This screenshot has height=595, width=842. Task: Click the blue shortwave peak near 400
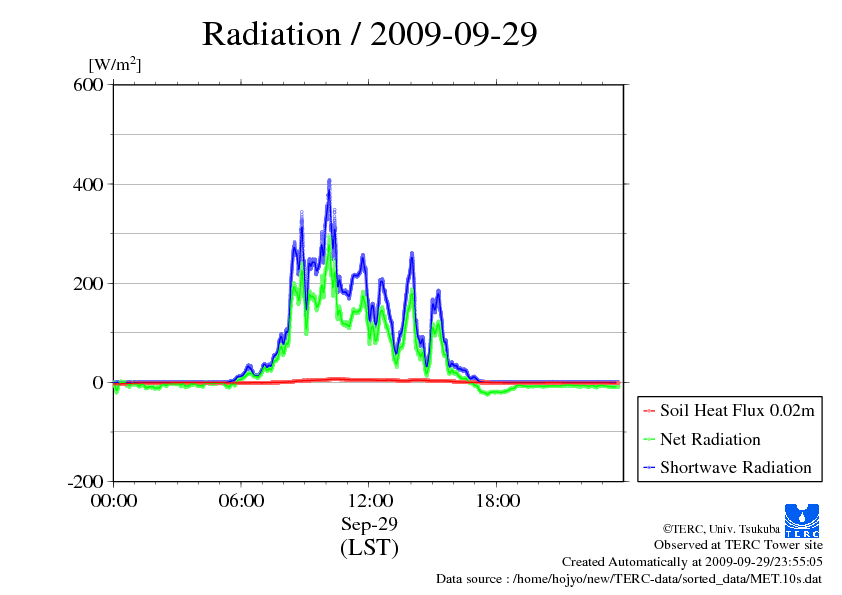pyautogui.click(x=329, y=183)
